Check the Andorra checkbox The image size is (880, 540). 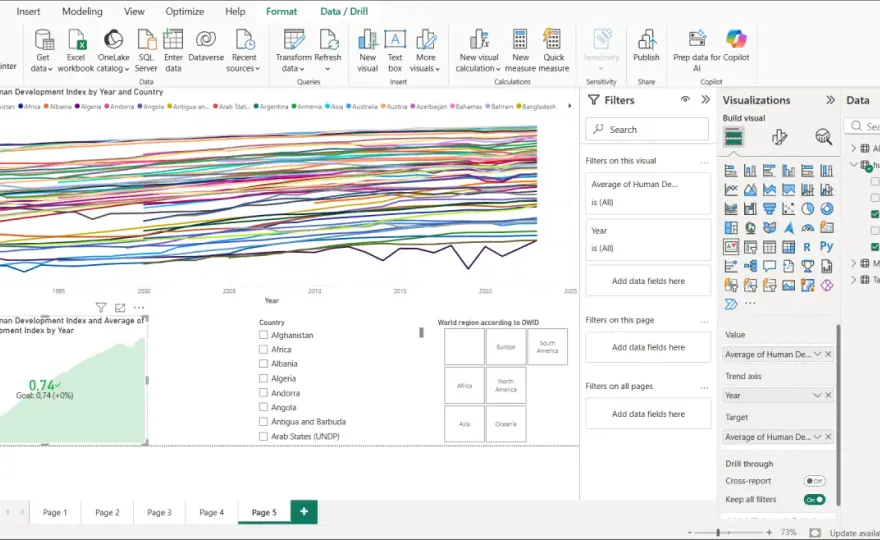pos(263,393)
